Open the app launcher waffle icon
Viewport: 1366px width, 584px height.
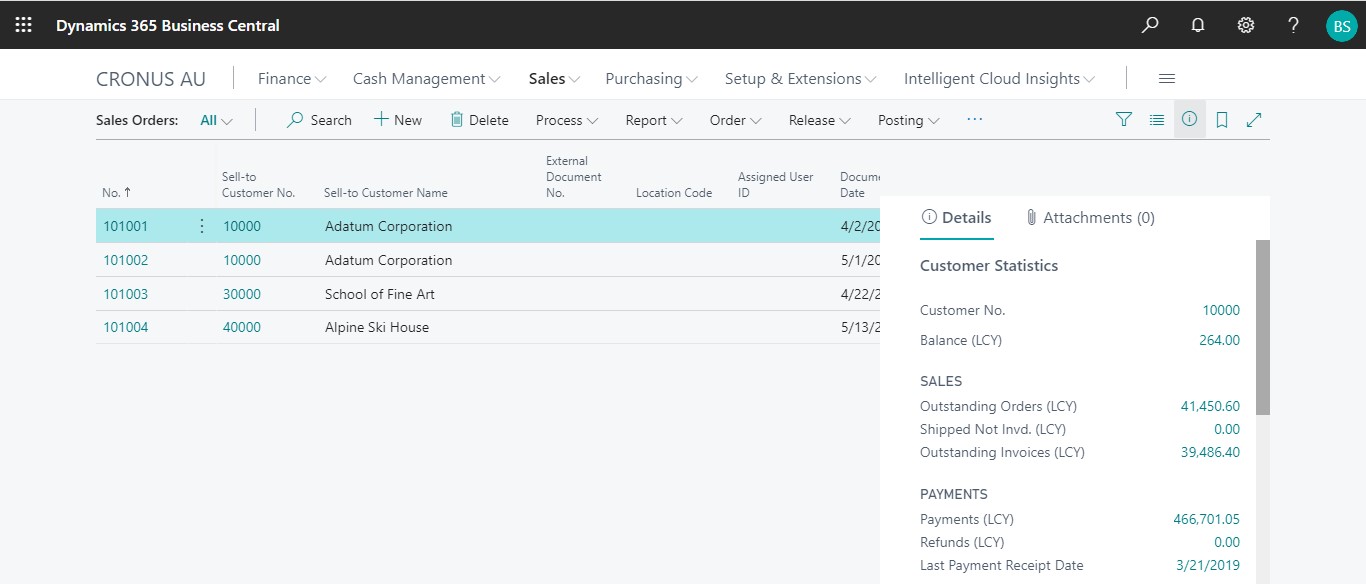click(24, 25)
